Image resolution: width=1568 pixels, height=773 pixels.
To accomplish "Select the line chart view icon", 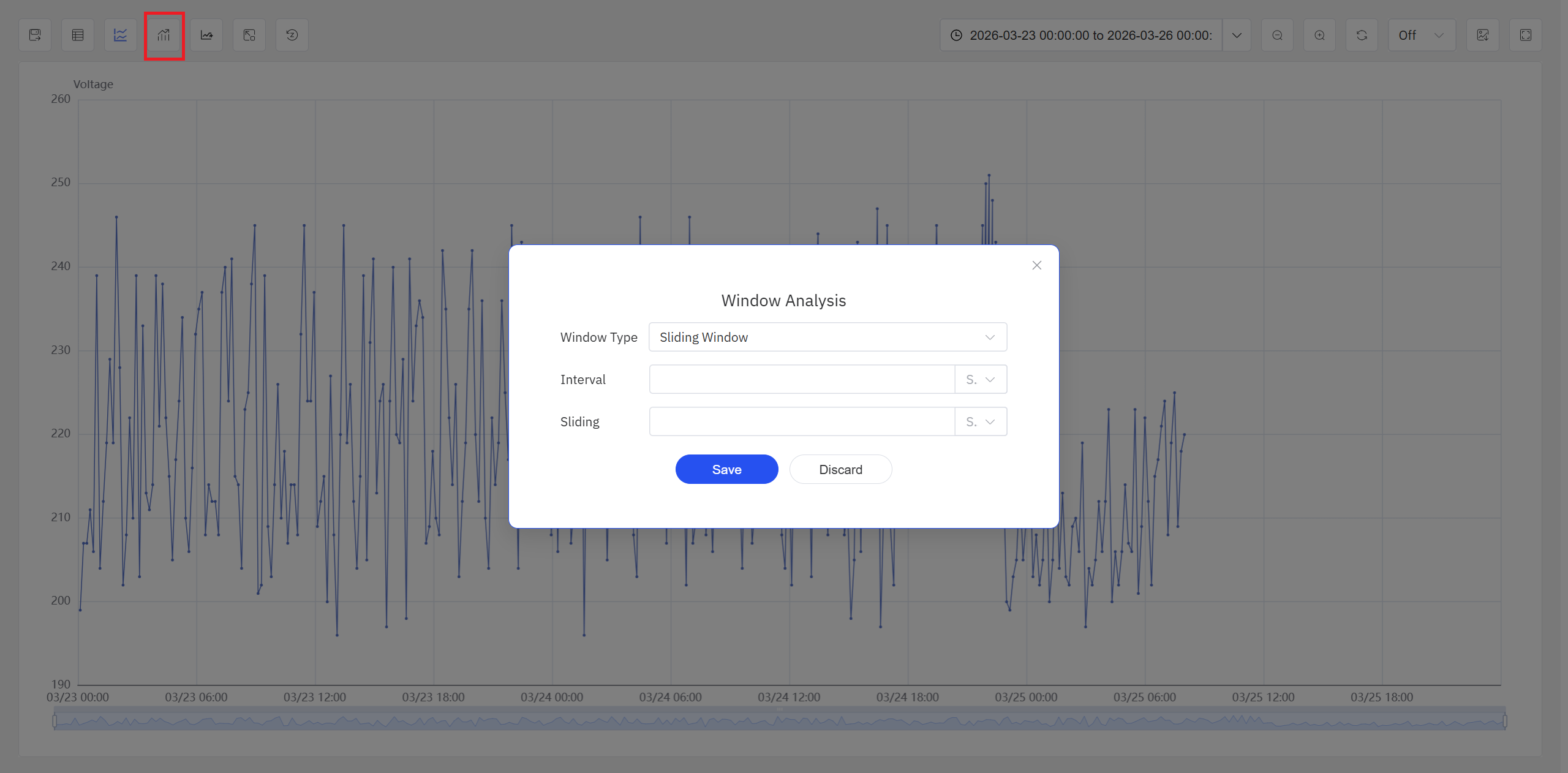I will click(x=121, y=35).
